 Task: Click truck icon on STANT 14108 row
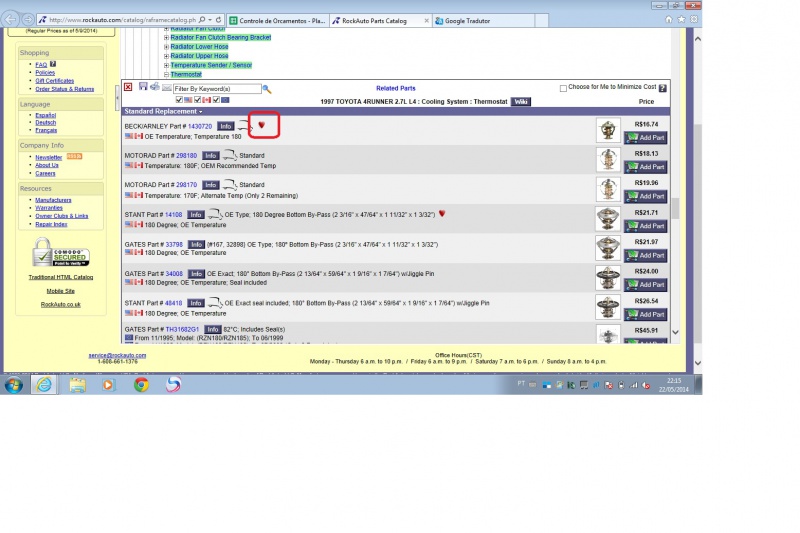pos(215,214)
